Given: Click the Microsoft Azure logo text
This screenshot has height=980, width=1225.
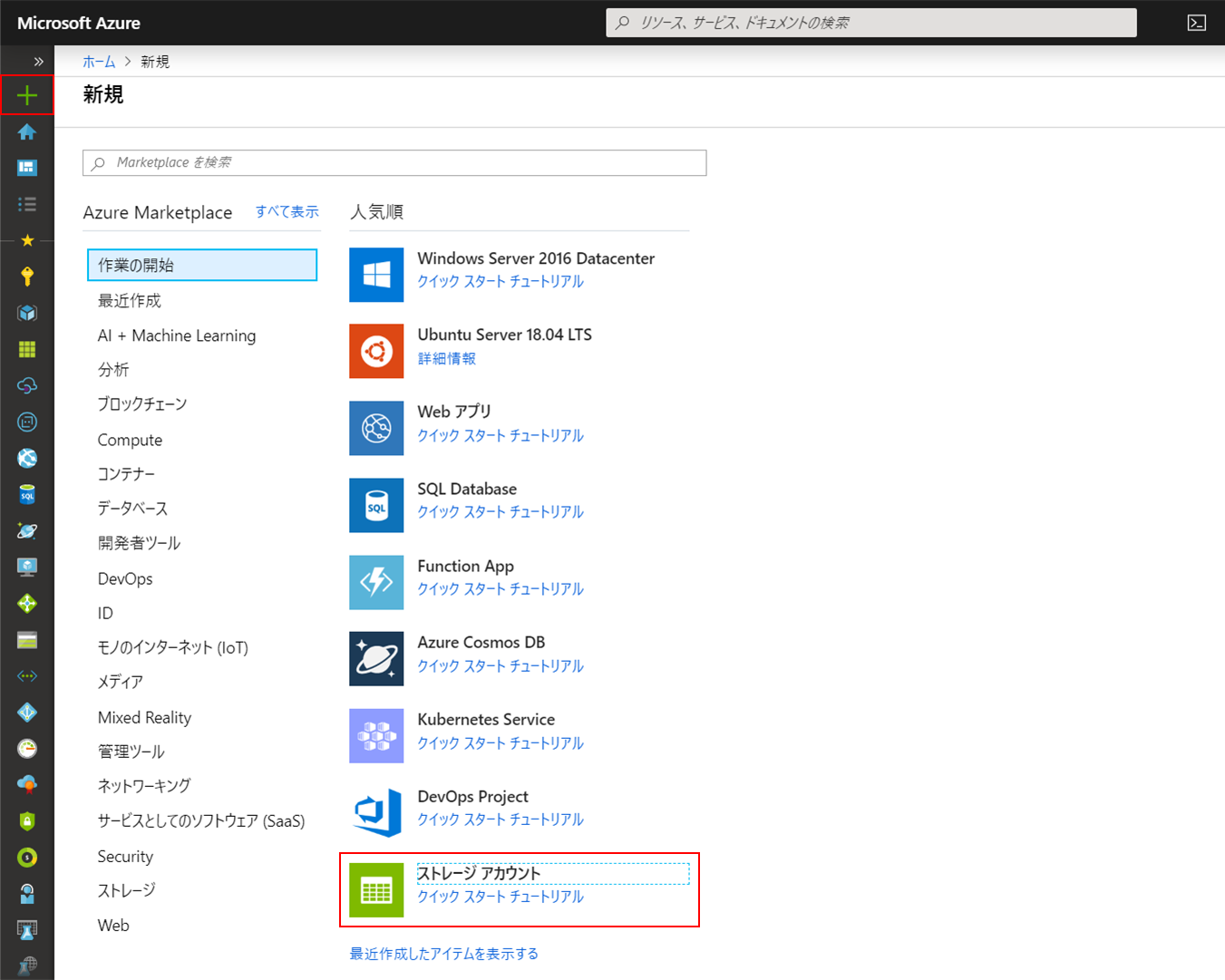Looking at the screenshot, I should (79, 23).
